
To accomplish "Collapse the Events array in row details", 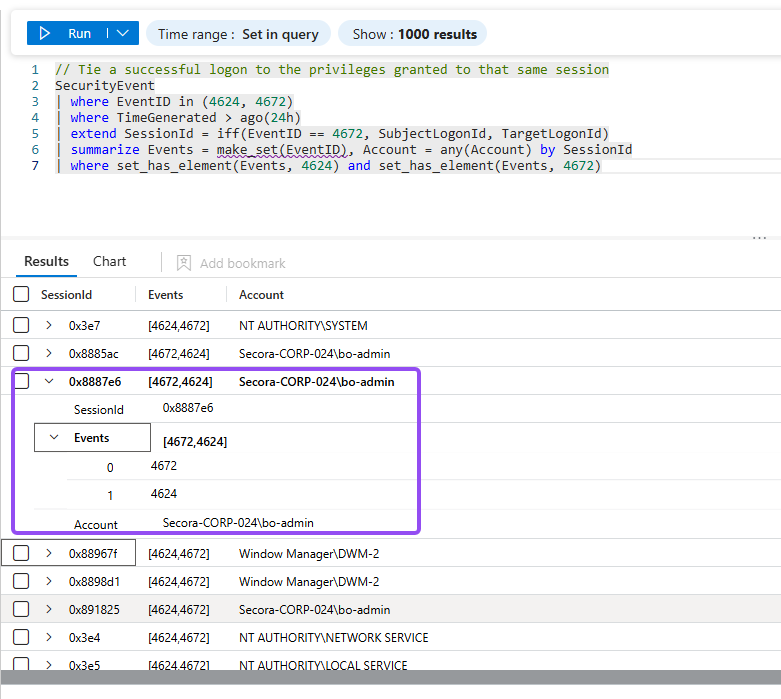I will click(x=54, y=437).
